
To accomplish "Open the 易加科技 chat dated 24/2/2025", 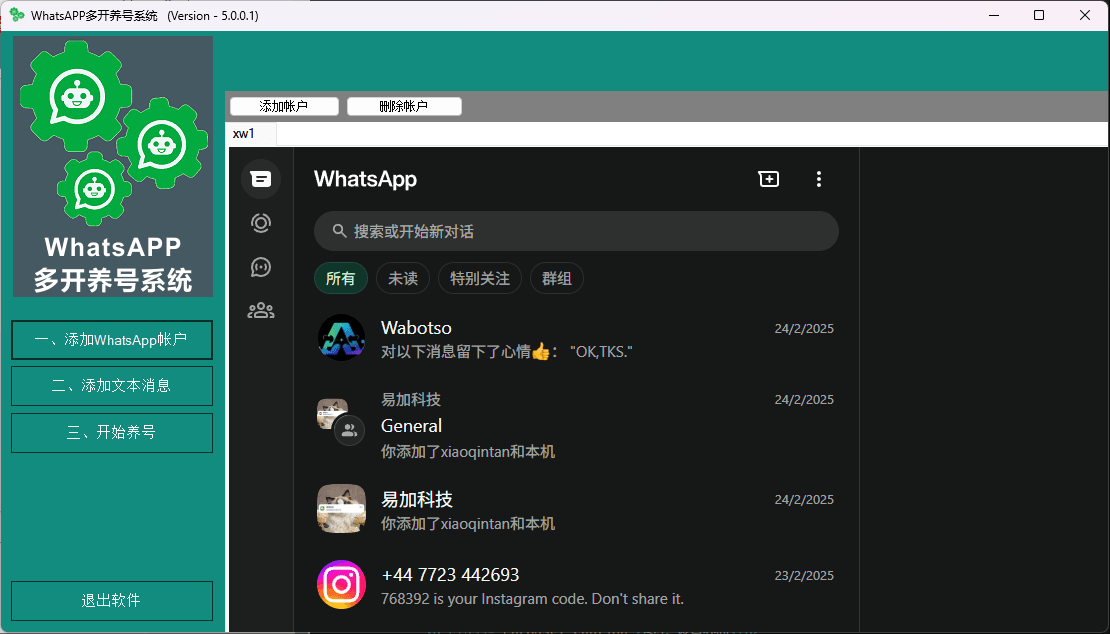I will [x=576, y=509].
